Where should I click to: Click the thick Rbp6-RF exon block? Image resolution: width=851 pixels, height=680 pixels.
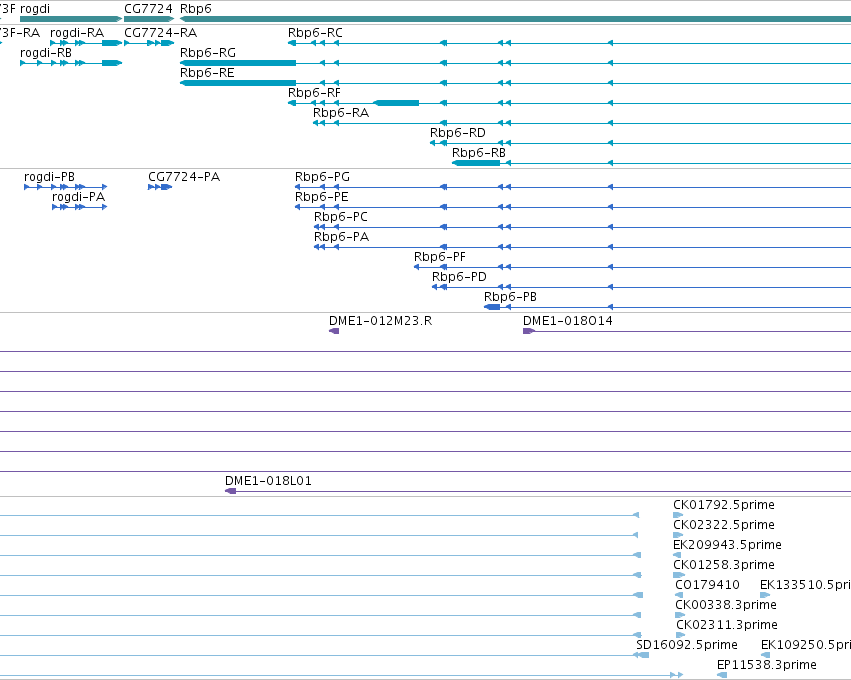coord(396,103)
